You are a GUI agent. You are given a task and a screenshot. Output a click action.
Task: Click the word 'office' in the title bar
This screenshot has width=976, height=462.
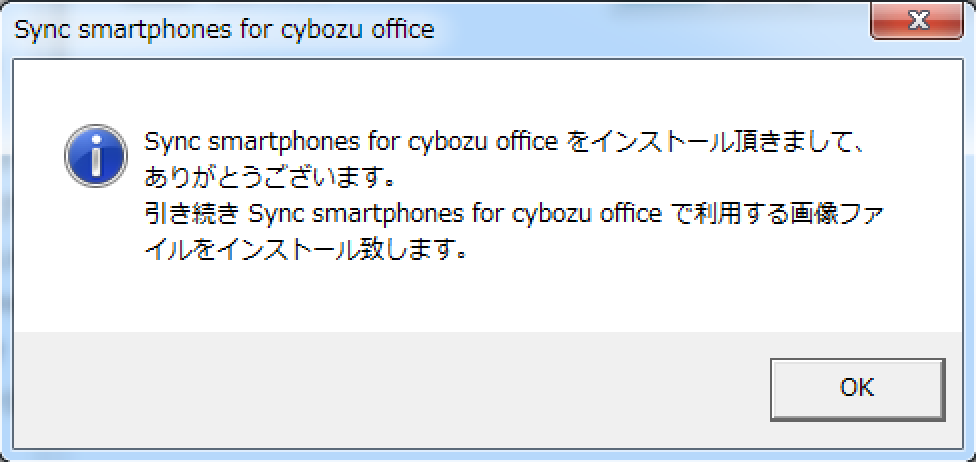pos(403,29)
